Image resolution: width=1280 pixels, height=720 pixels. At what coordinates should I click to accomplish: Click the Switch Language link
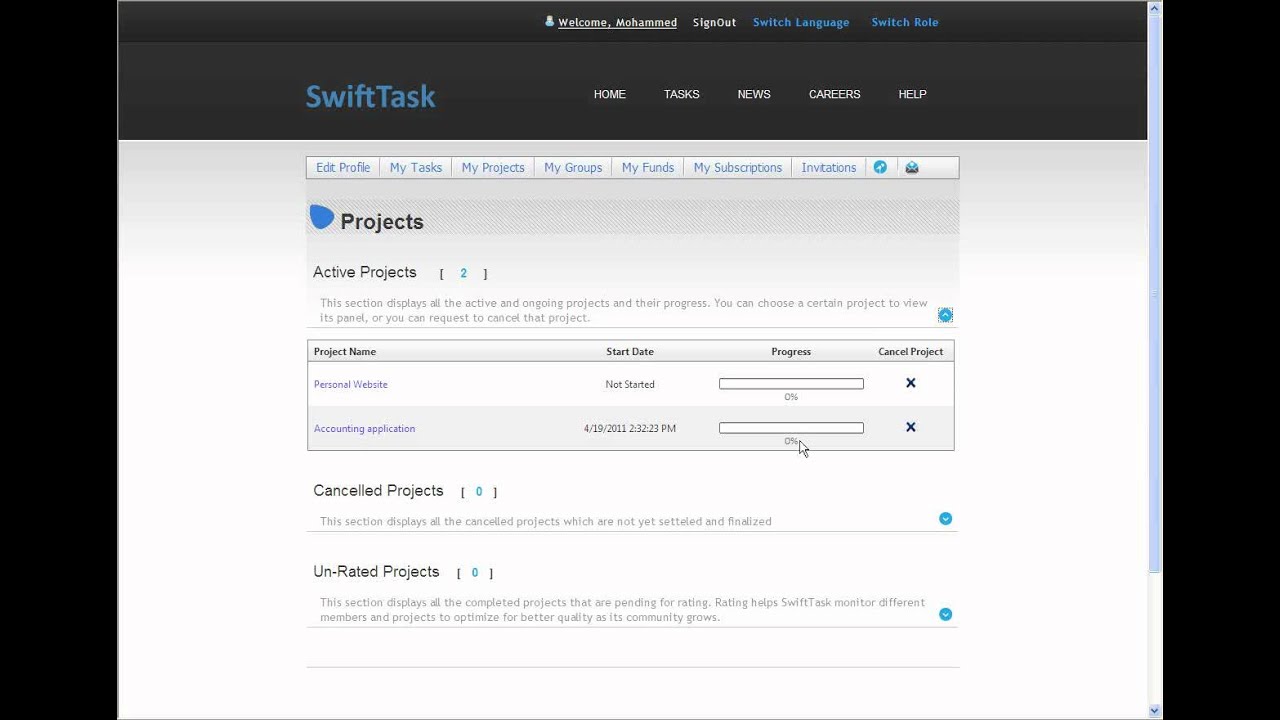(800, 22)
